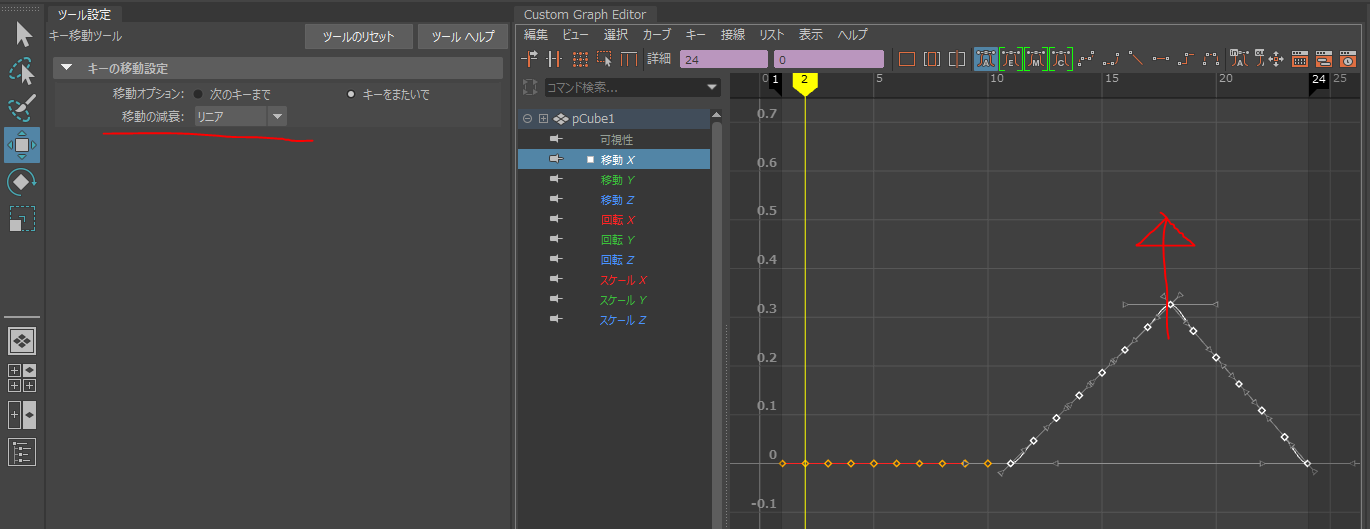Open 接線 menu in Graph Editor

[x=733, y=34]
